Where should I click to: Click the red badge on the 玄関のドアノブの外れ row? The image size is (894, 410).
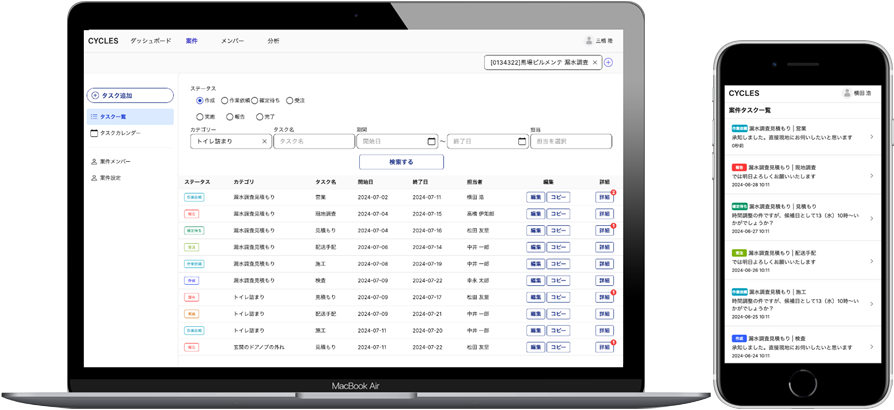[192, 347]
